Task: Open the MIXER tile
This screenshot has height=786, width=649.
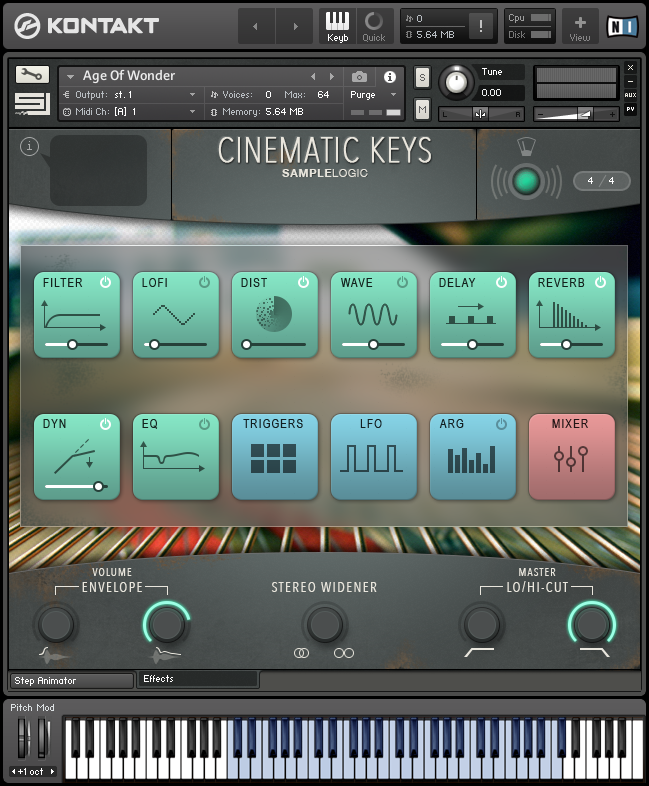Action: [x=571, y=457]
